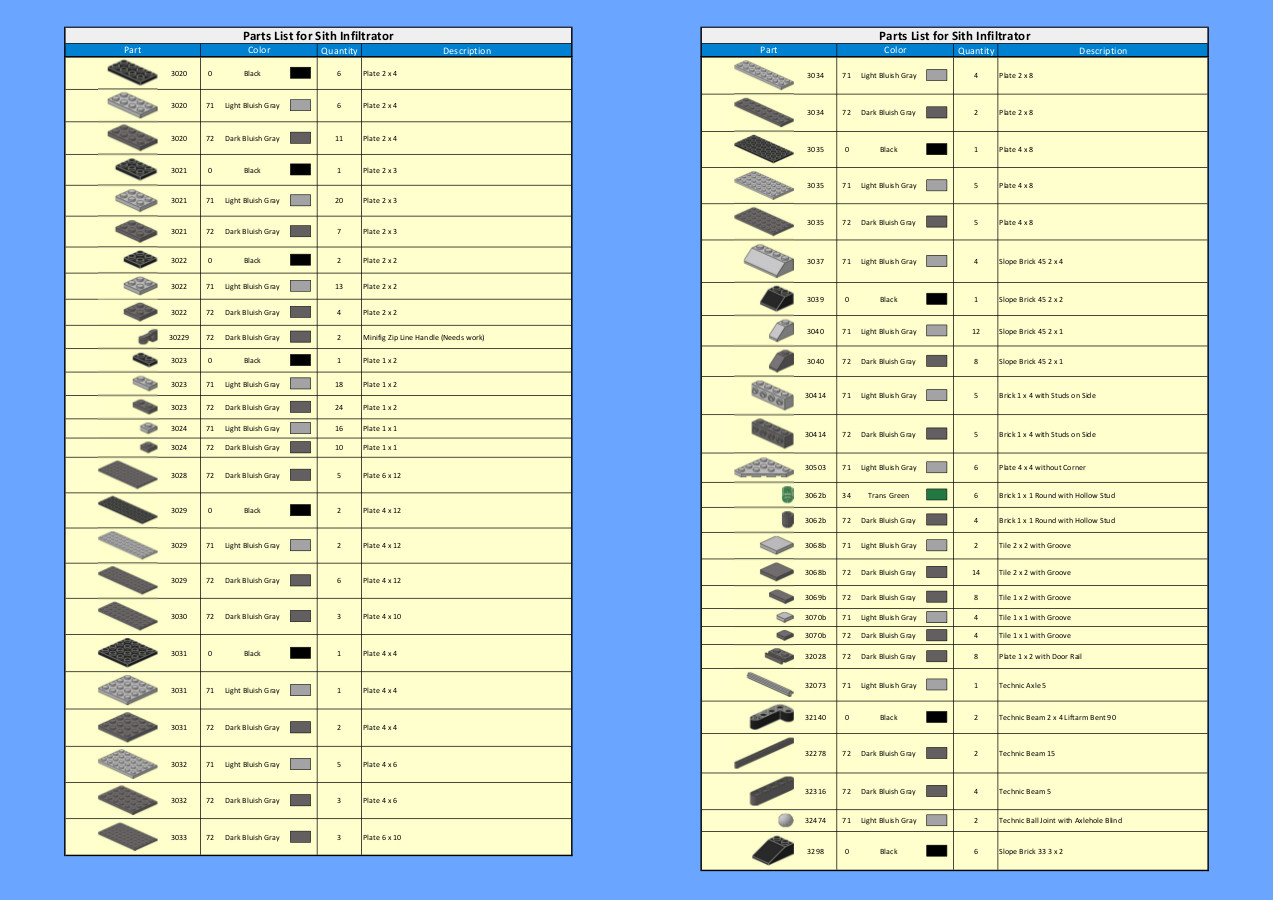The height and width of the screenshot is (900, 1273).
Task: Click part number '32278'
Action: (x=815, y=753)
